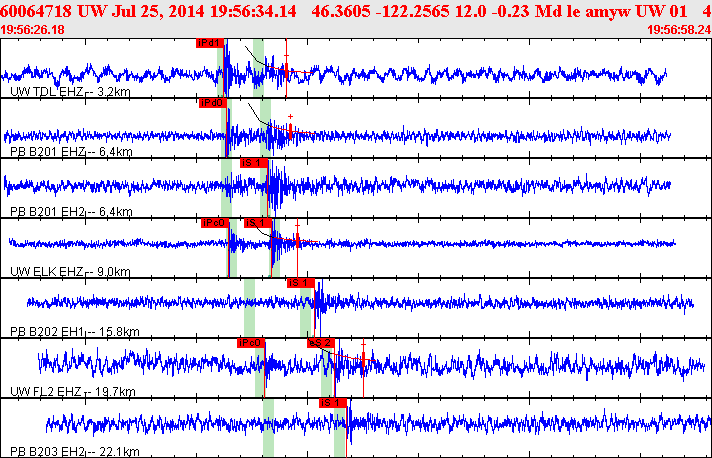Select the red coda cross on FL2 trace
Screen dimensions: 712x458
363,345
